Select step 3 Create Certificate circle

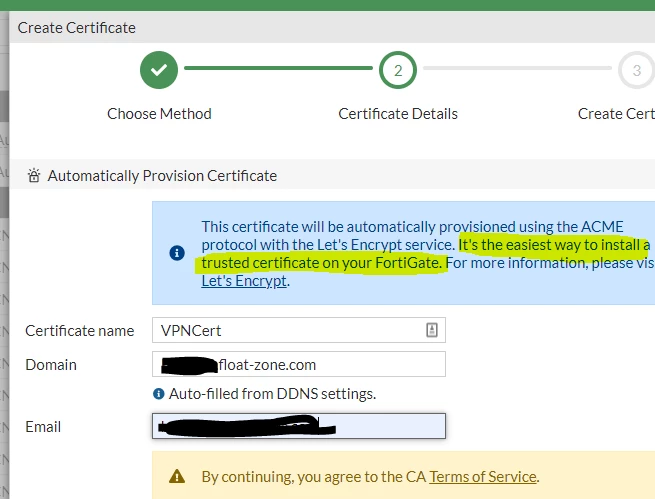click(x=636, y=70)
